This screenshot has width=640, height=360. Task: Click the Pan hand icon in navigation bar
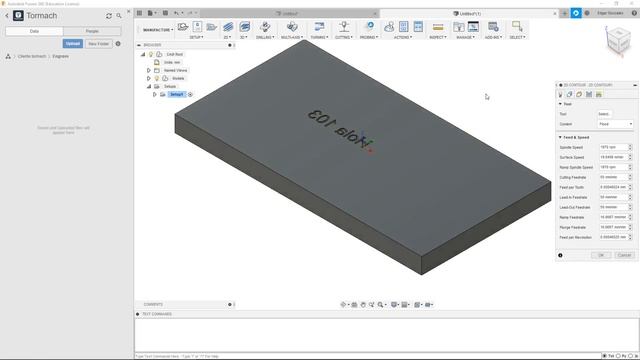click(x=363, y=304)
